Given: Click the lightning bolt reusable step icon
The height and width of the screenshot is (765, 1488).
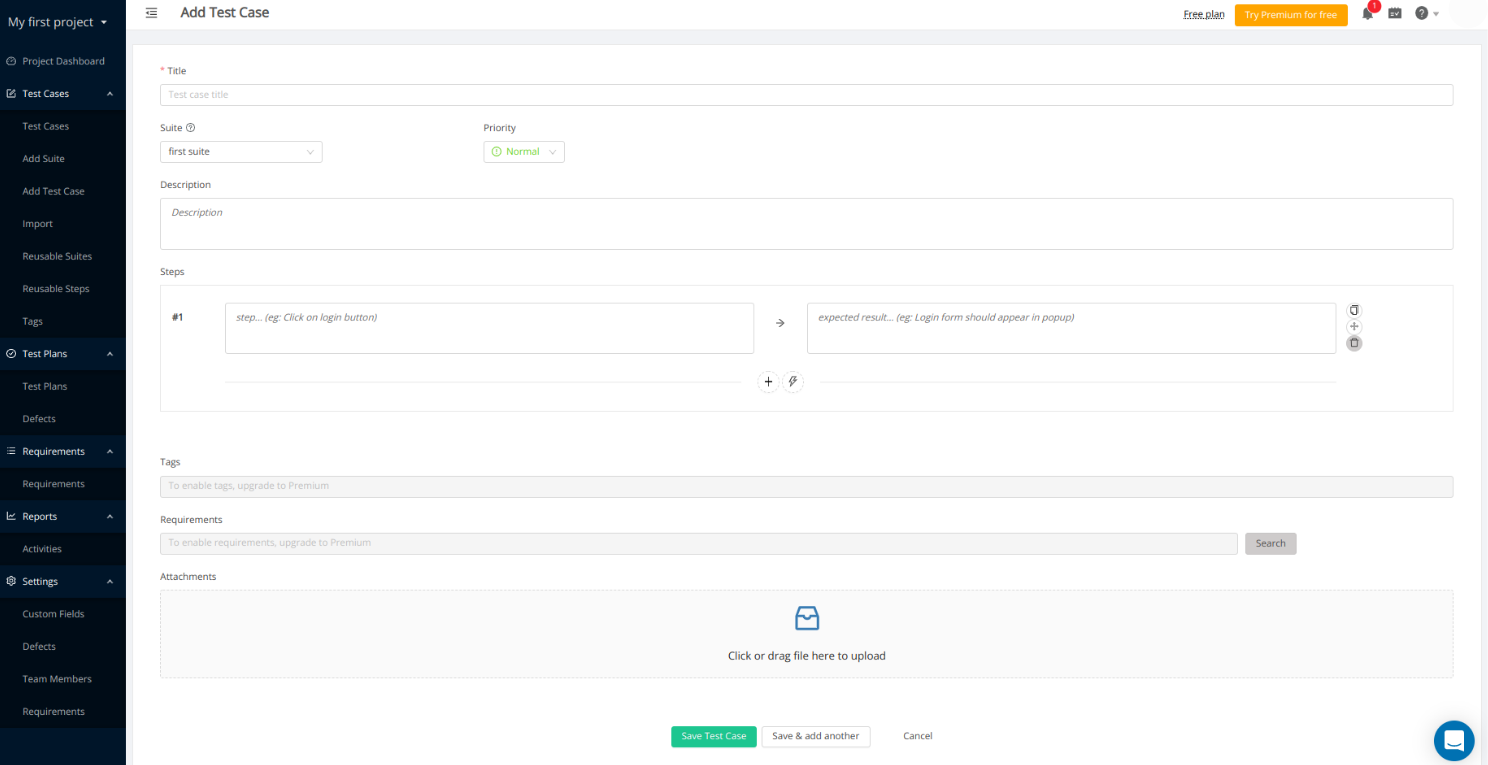Looking at the screenshot, I should [x=793, y=382].
